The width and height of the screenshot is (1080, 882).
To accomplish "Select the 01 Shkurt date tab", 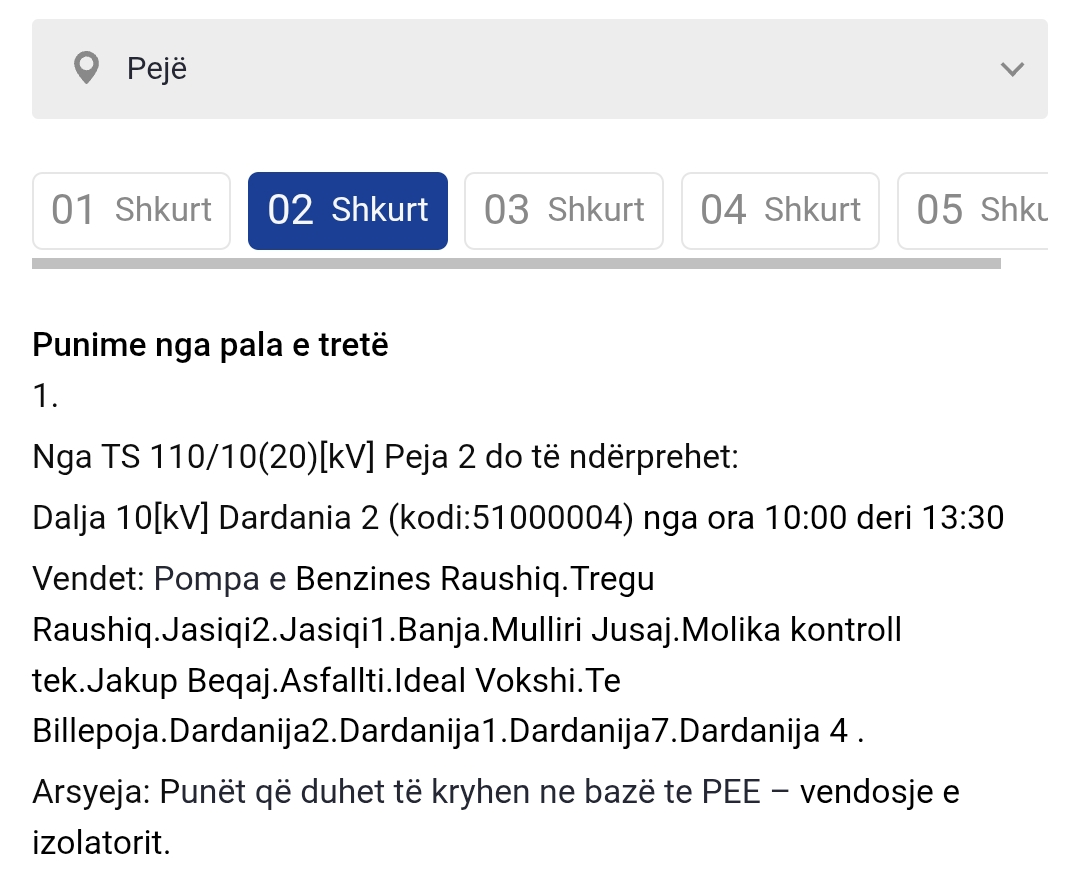I will pos(132,210).
